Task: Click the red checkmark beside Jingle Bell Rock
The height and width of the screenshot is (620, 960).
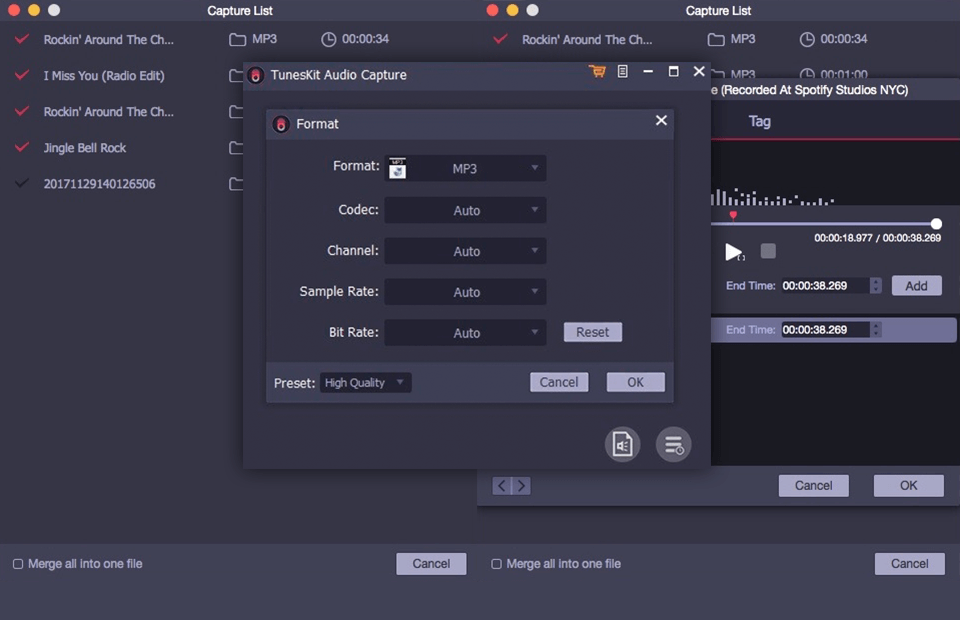Action: pyautogui.click(x=21, y=147)
